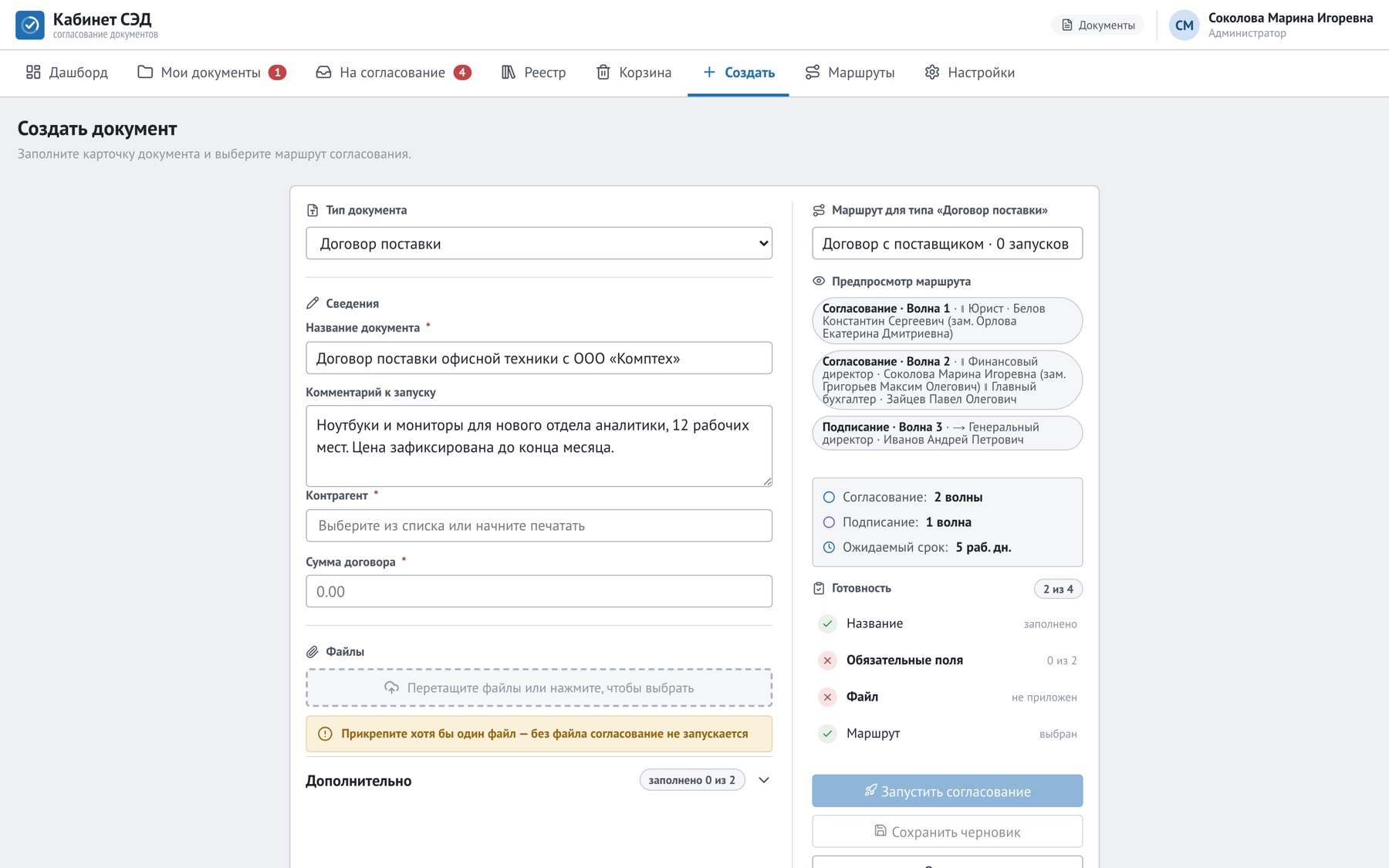
Task: Open the Реестр tab
Action: [533, 73]
